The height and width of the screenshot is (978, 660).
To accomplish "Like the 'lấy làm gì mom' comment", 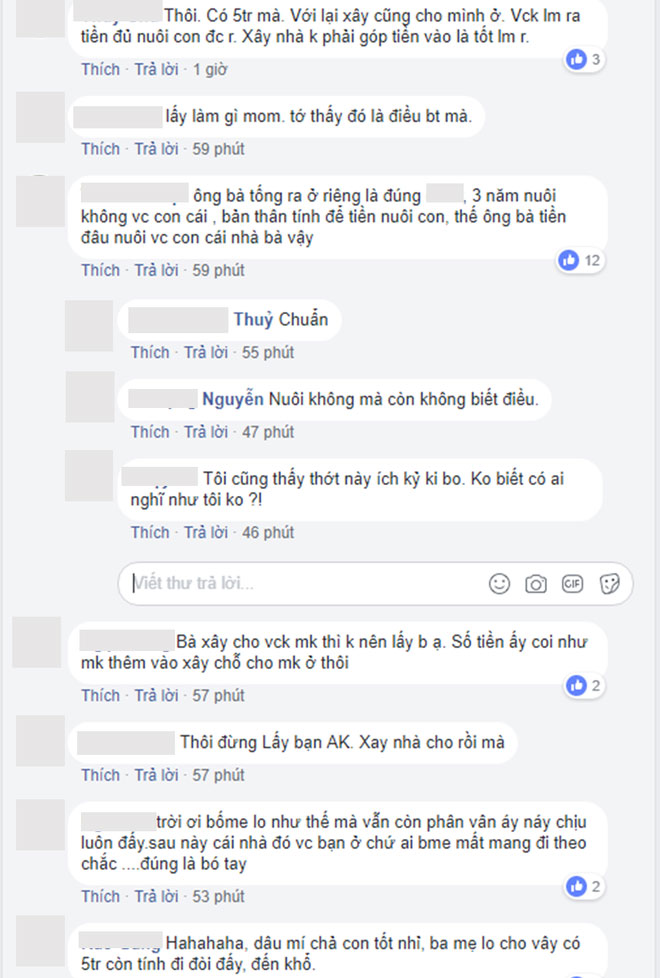I will click(100, 149).
